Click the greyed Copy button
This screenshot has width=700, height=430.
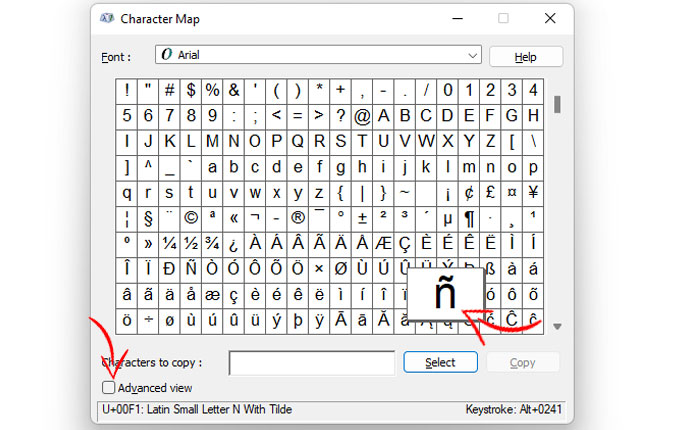pos(522,362)
